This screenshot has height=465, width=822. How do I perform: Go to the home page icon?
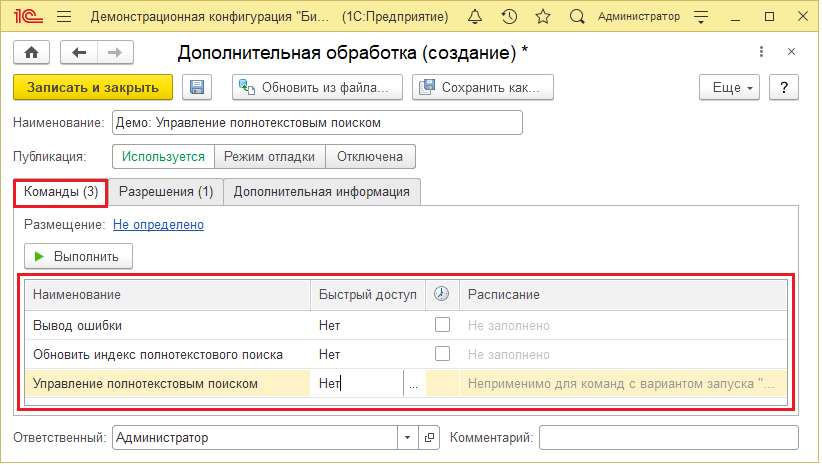pos(31,52)
